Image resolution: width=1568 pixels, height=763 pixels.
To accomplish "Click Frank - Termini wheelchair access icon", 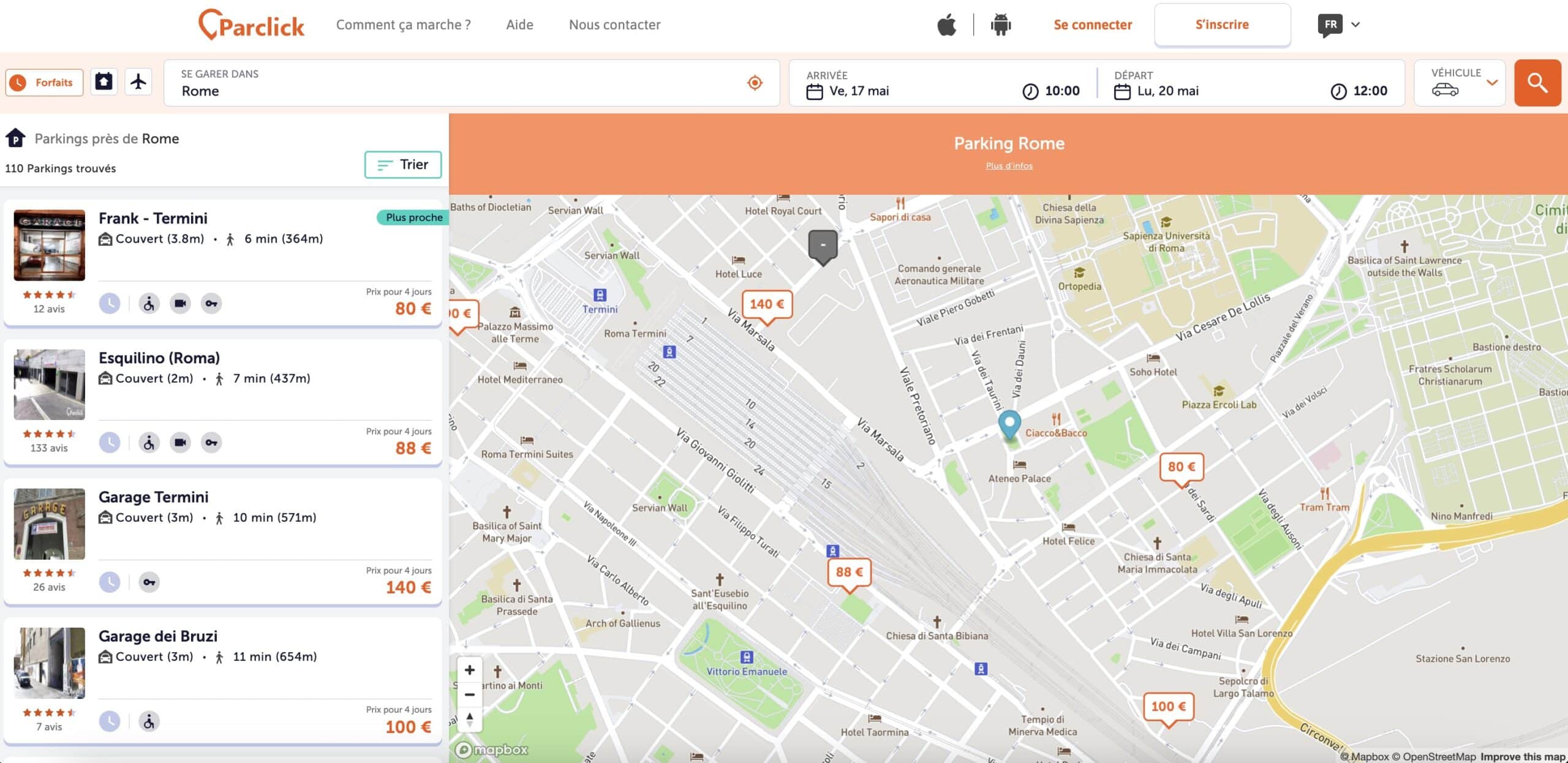I will [x=149, y=304].
